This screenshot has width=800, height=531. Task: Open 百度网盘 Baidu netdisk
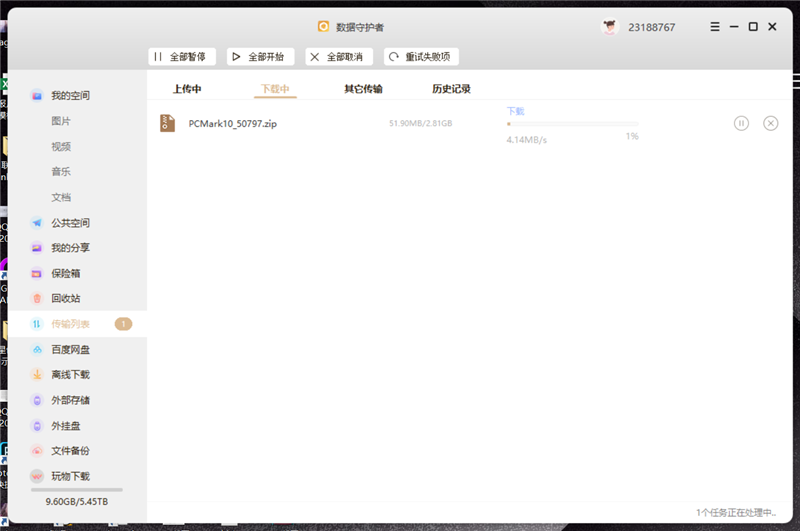click(70, 350)
